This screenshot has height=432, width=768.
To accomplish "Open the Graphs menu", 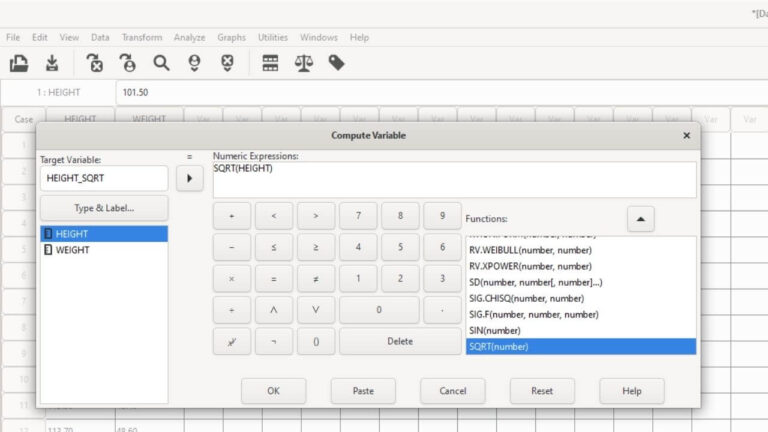I will click(x=232, y=38).
